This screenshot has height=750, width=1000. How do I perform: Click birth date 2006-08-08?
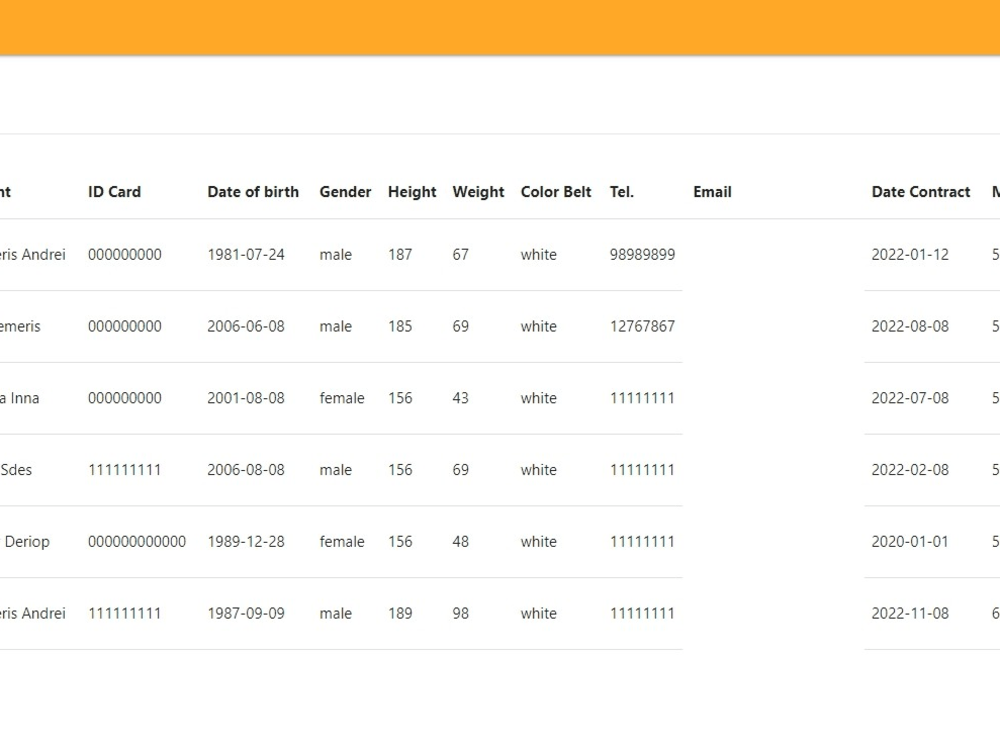[x=246, y=470]
